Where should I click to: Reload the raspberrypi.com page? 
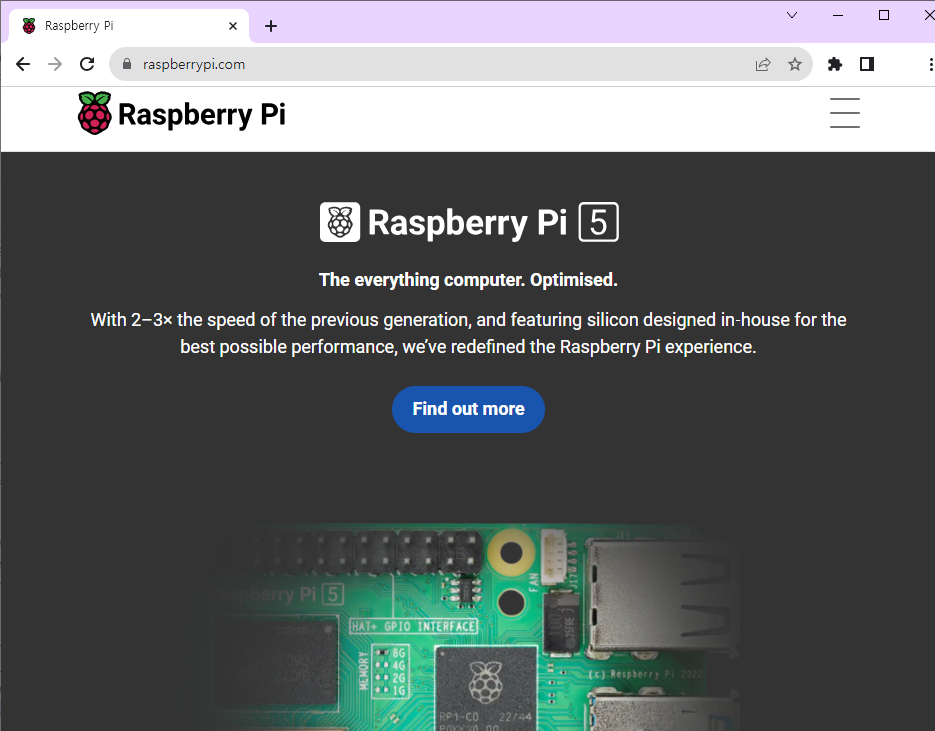[x=87, y=64]
